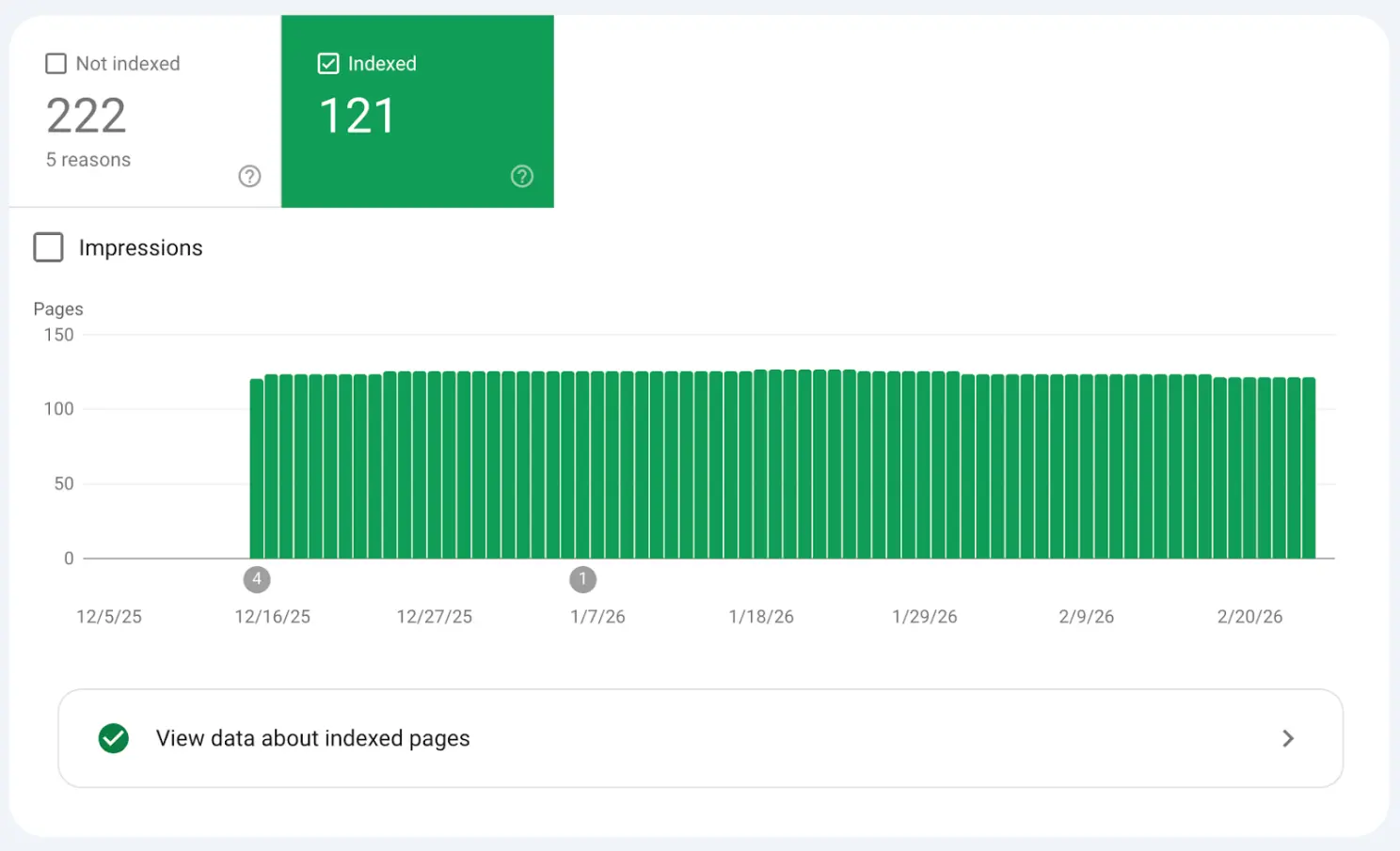
Task: Click the Pages axis label
Action: (x=57, y=308)
